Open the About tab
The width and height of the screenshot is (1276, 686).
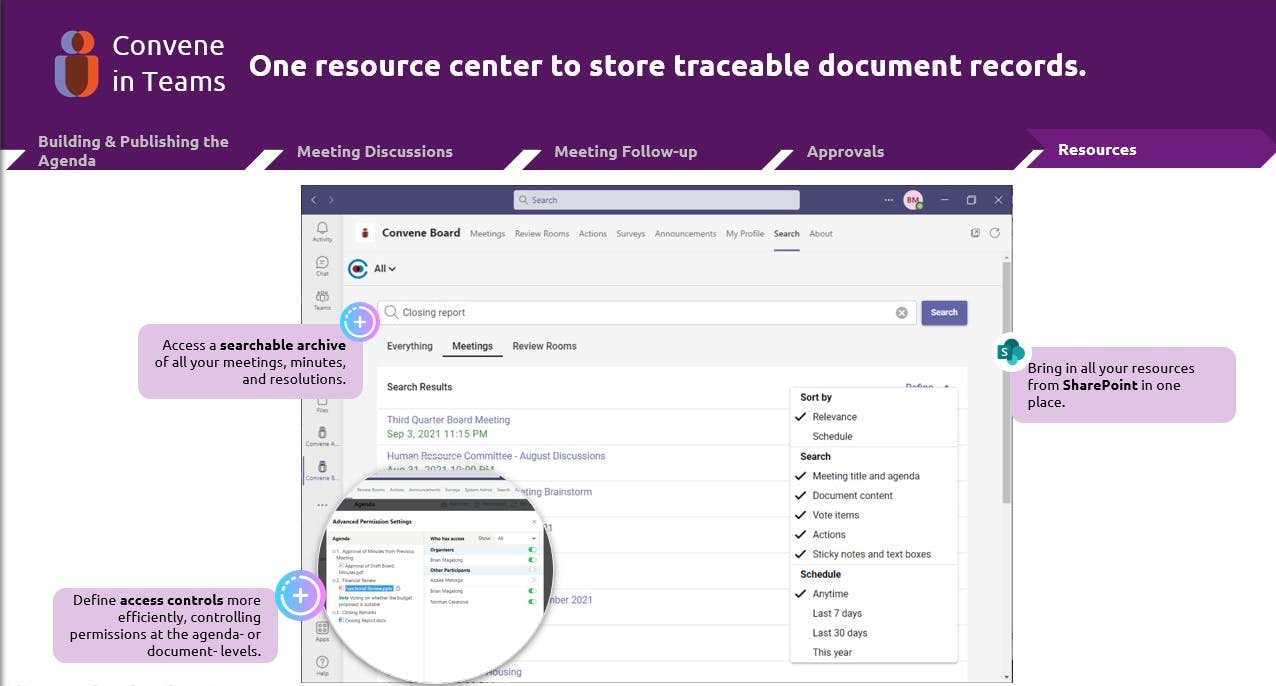coord(821,234)
